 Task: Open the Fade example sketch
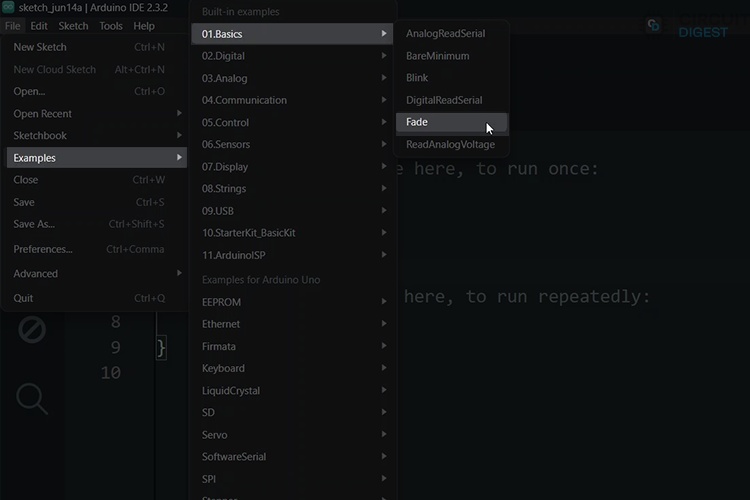coord(452,122)
